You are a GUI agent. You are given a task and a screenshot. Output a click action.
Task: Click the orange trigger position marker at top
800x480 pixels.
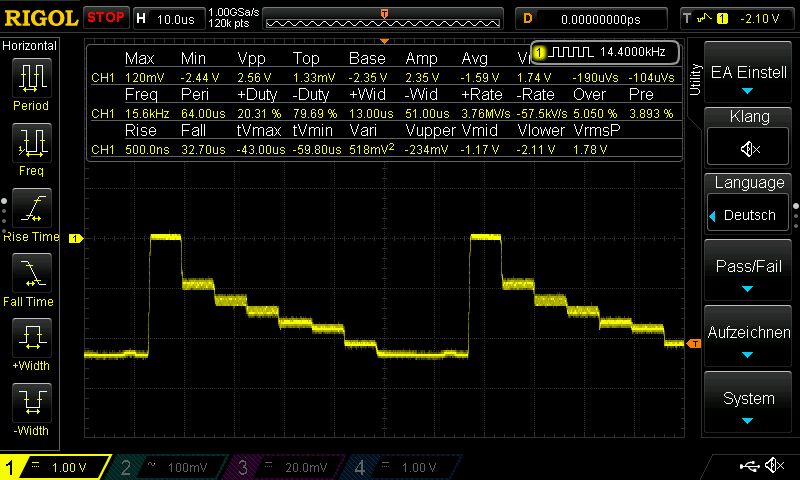point(384,13)
